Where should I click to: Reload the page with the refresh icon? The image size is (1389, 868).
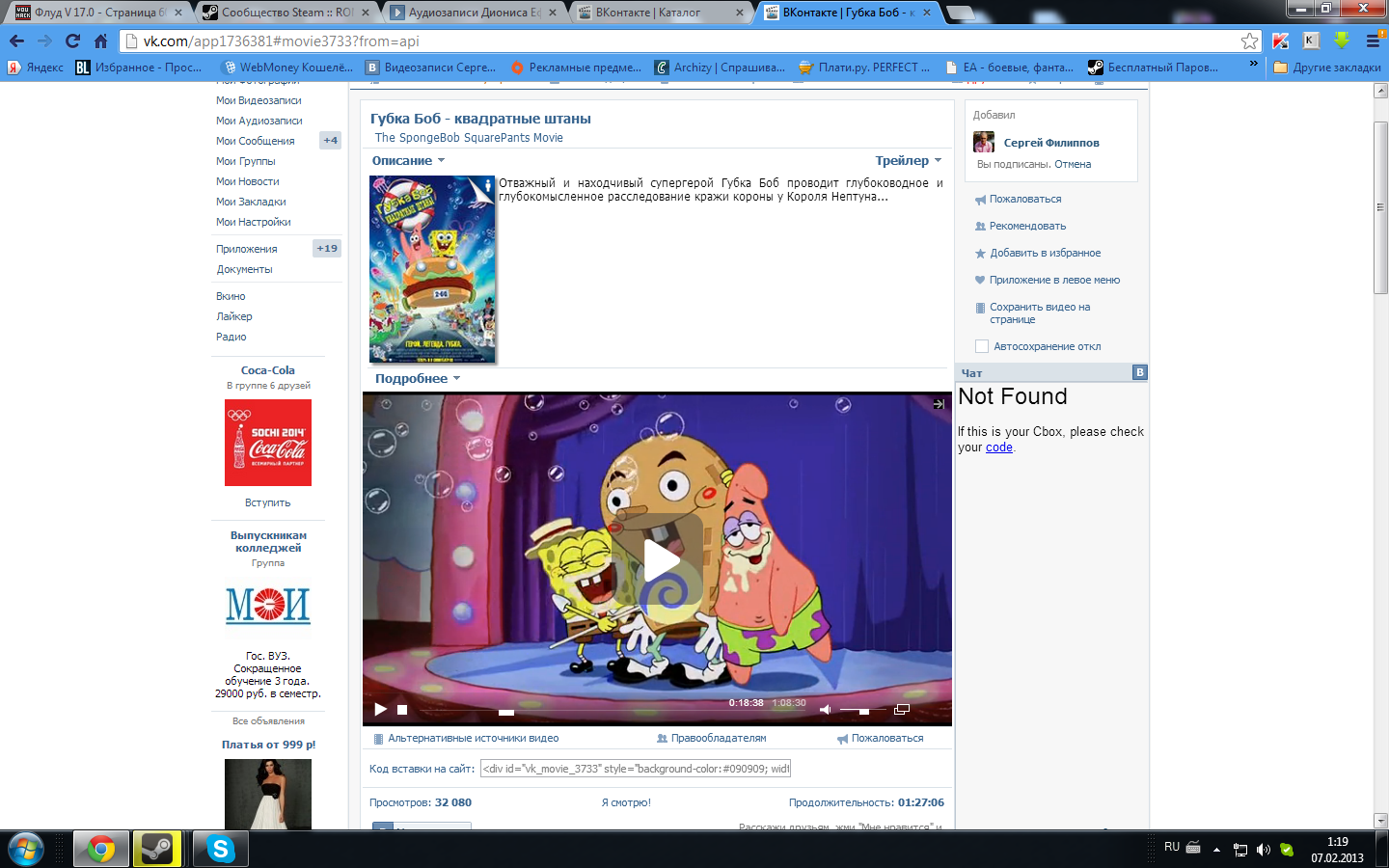coord(72,41)
